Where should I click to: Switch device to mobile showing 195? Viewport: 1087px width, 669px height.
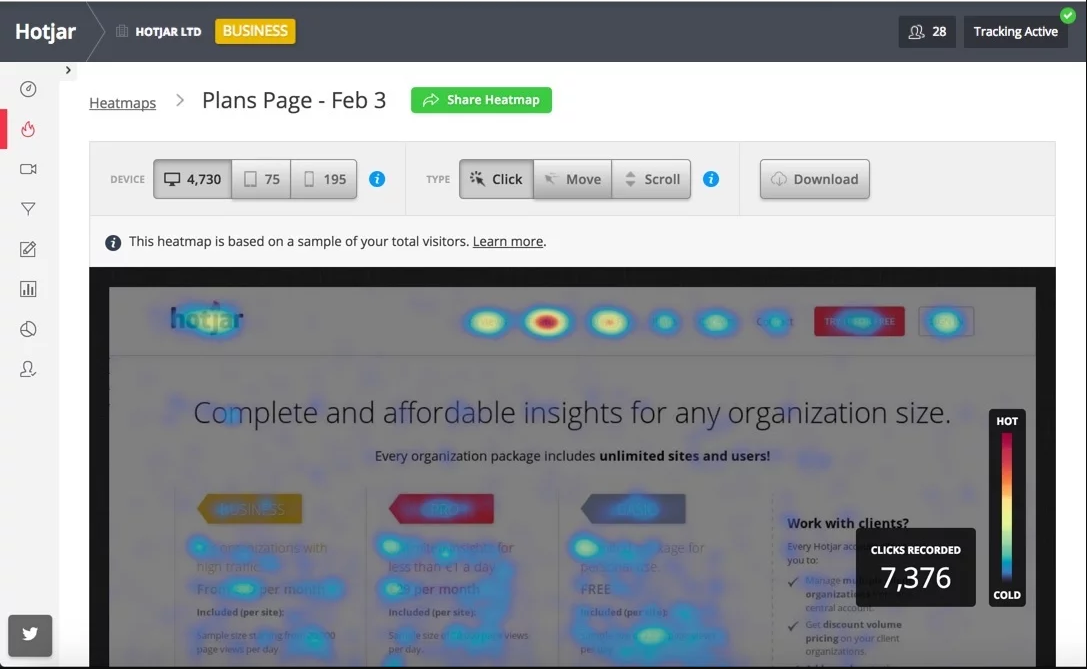pyautogui.click(x=324, y=179)
